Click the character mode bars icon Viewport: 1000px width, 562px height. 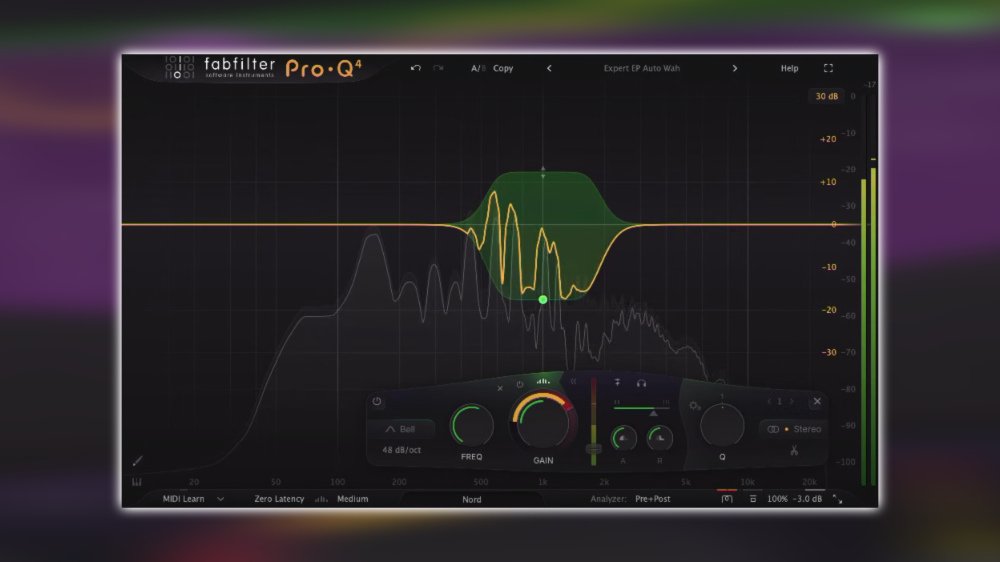[x=321, y=499]
